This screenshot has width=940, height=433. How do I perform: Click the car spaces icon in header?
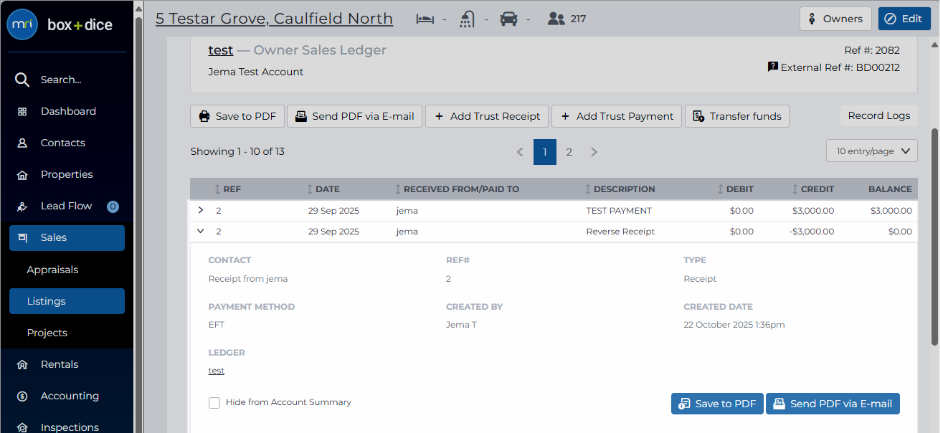[x=508, y=19]
